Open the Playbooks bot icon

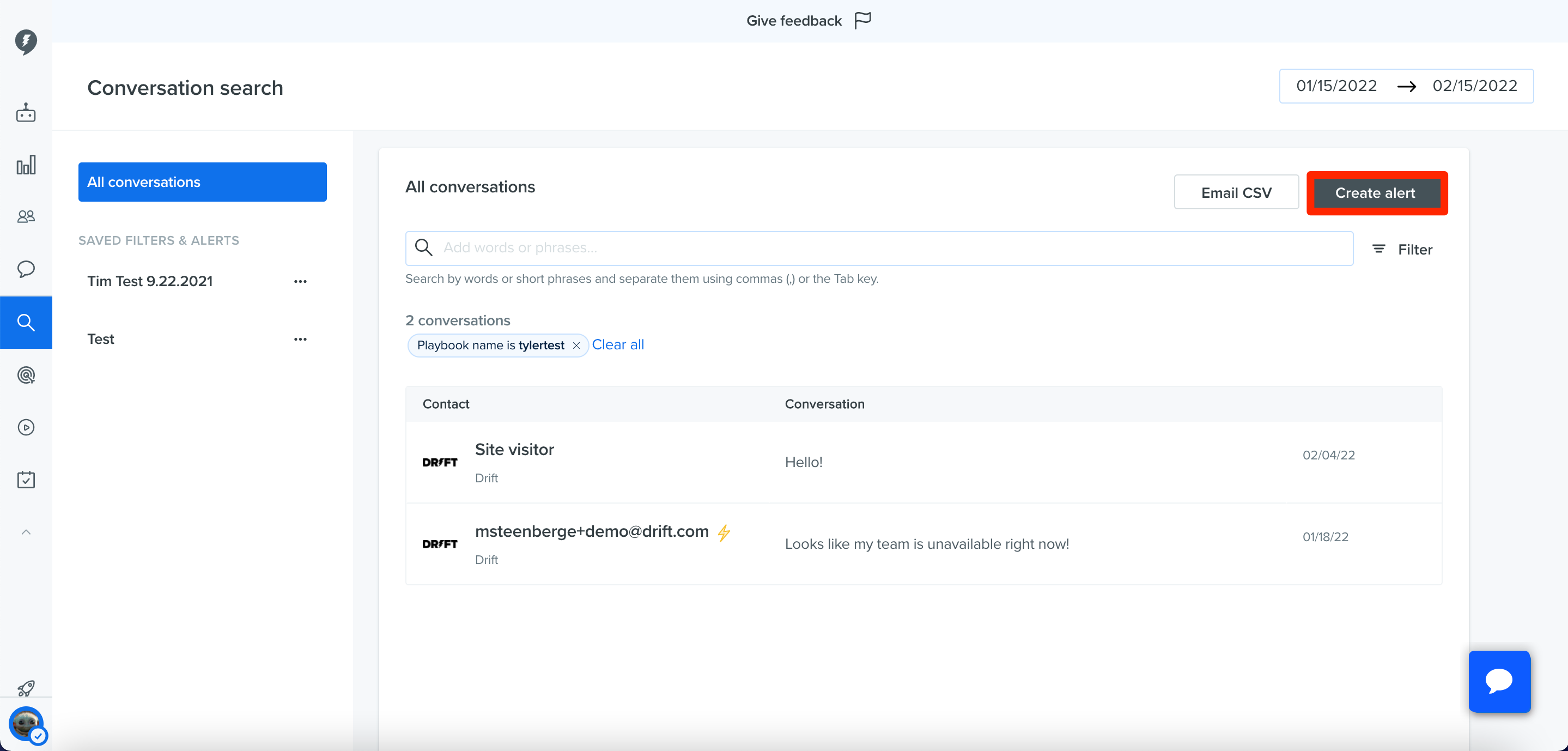26,113
